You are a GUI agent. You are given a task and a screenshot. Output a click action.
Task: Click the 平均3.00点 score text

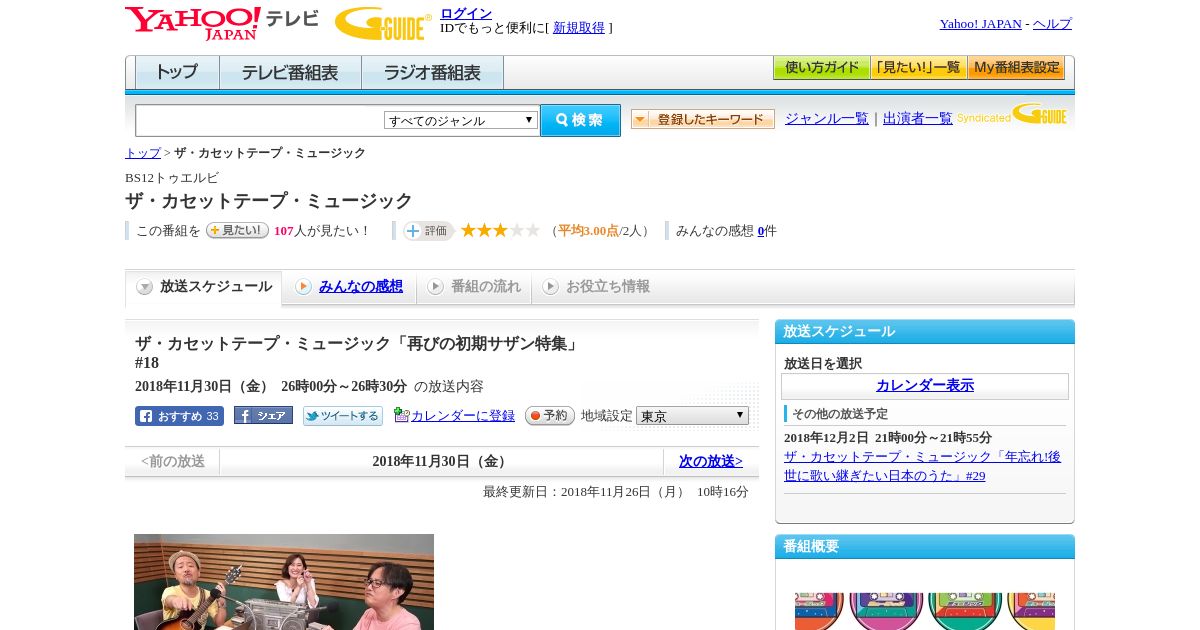[x=588, y=231]
